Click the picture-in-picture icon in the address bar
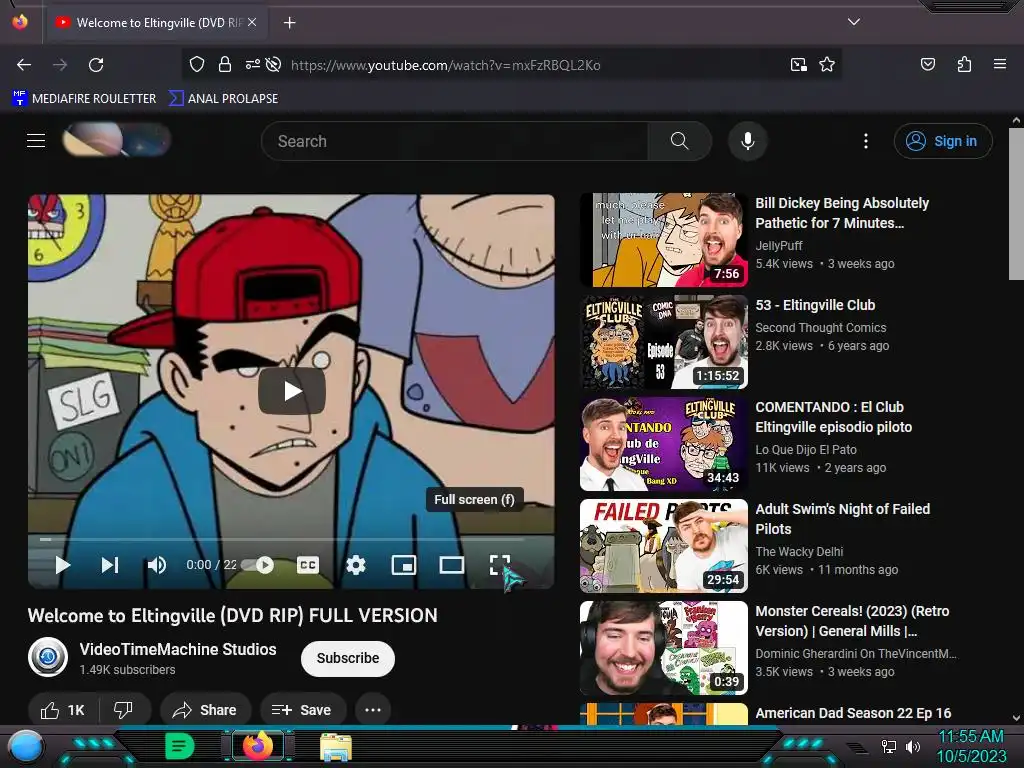Screen dimensions: 1024x768 pyautogui.click(x=799, y=64)
